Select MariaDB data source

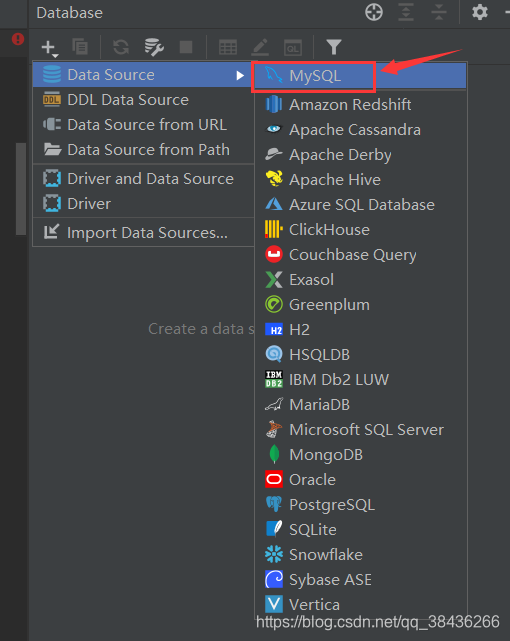(360, 404)
